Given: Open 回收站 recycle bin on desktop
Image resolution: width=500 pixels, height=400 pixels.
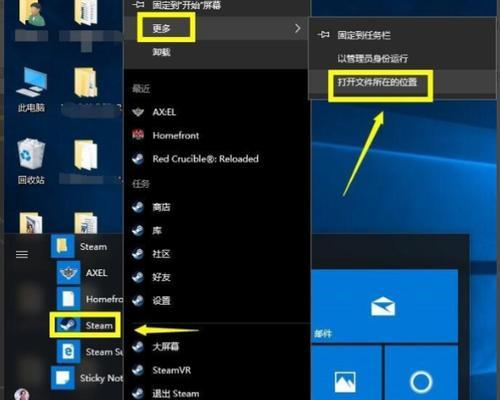Looking at the screenshot, I should tap(31, 162).
